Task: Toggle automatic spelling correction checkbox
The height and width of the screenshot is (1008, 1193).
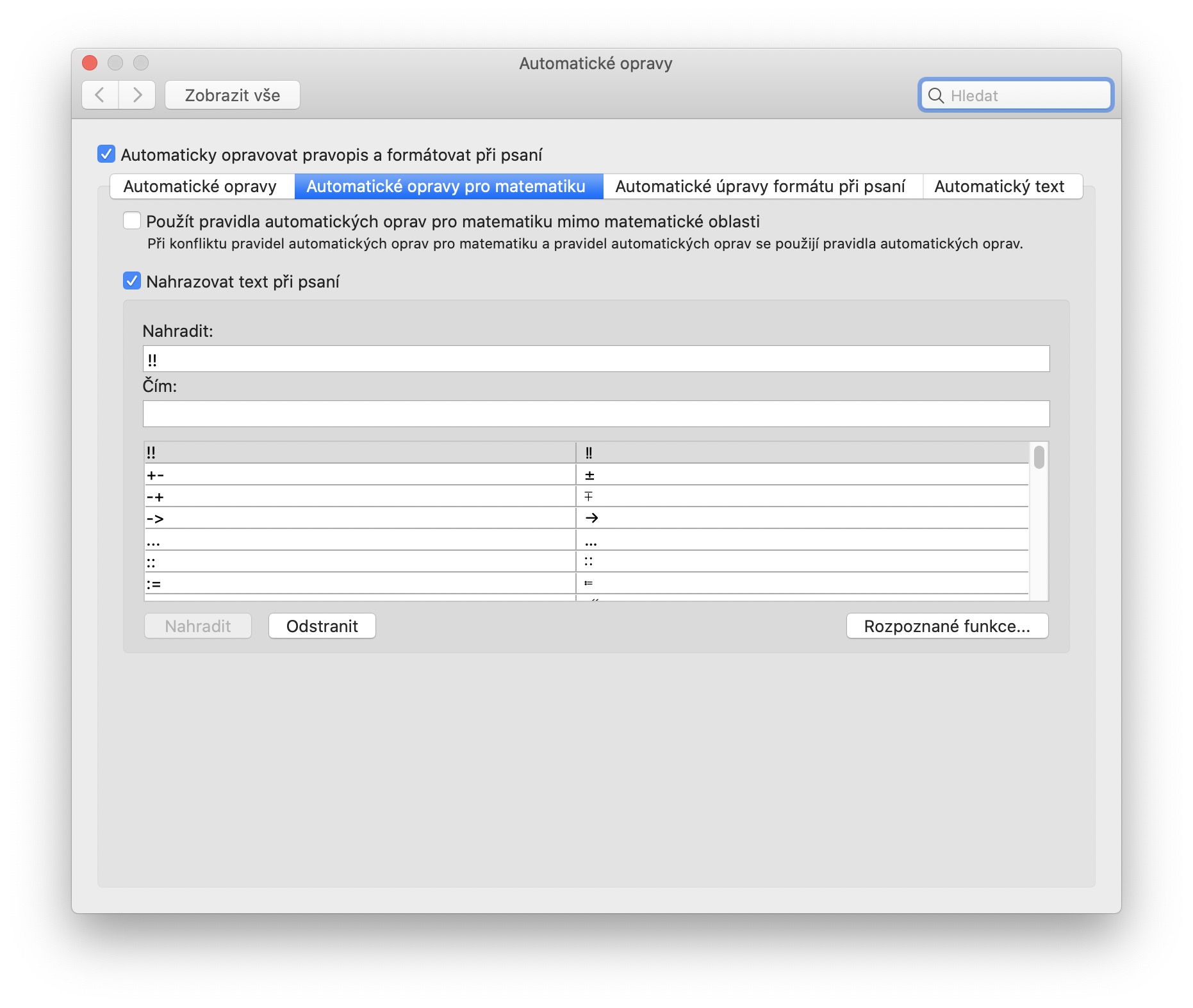Action: point(106,154)
